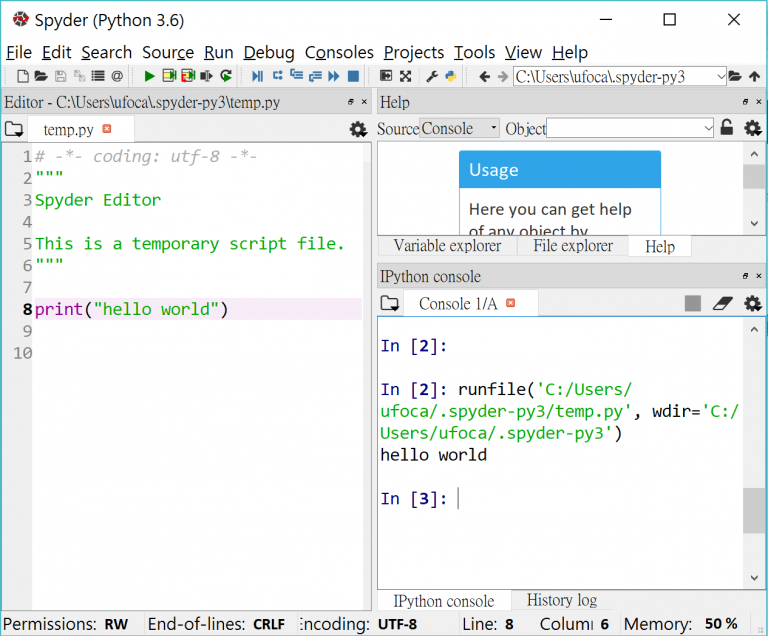
Task: Open the Source Console dropdown
Action: (x=459, y=128)
